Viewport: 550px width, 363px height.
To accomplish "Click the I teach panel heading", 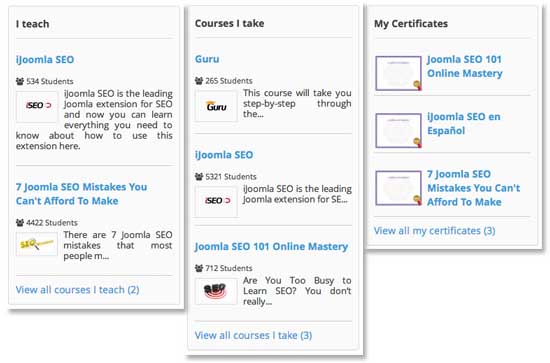I will 33,24.
